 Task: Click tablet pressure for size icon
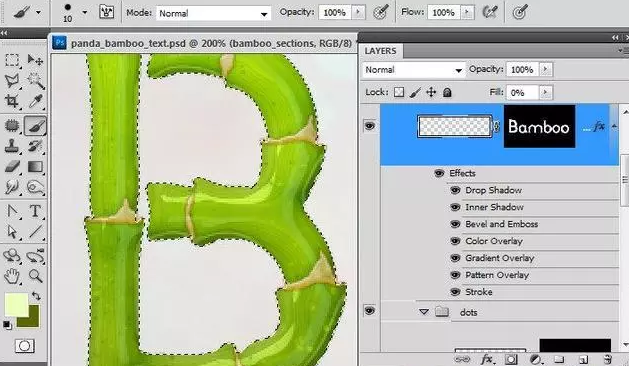coord(519,12)
